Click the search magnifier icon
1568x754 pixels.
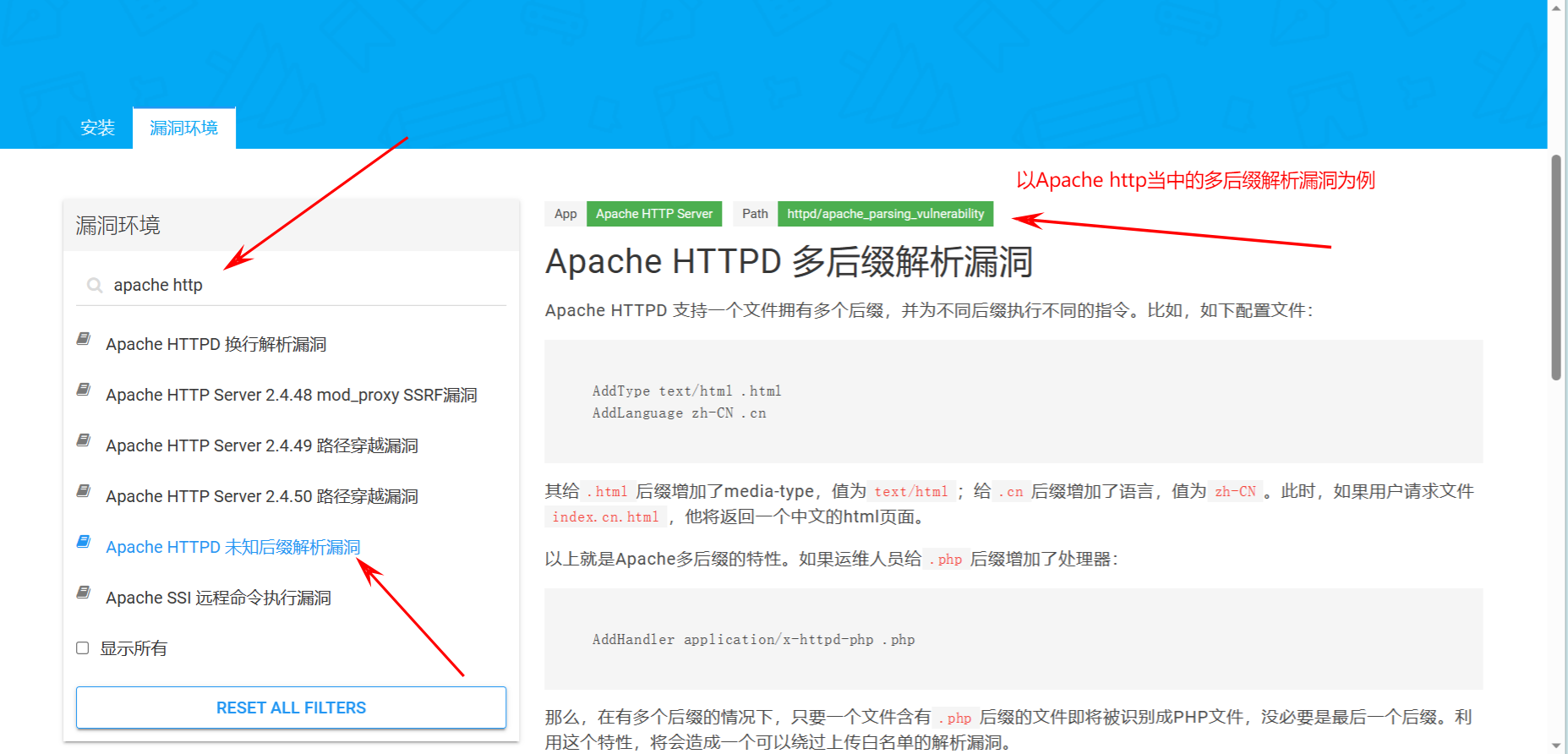click(x=95, y=286)
